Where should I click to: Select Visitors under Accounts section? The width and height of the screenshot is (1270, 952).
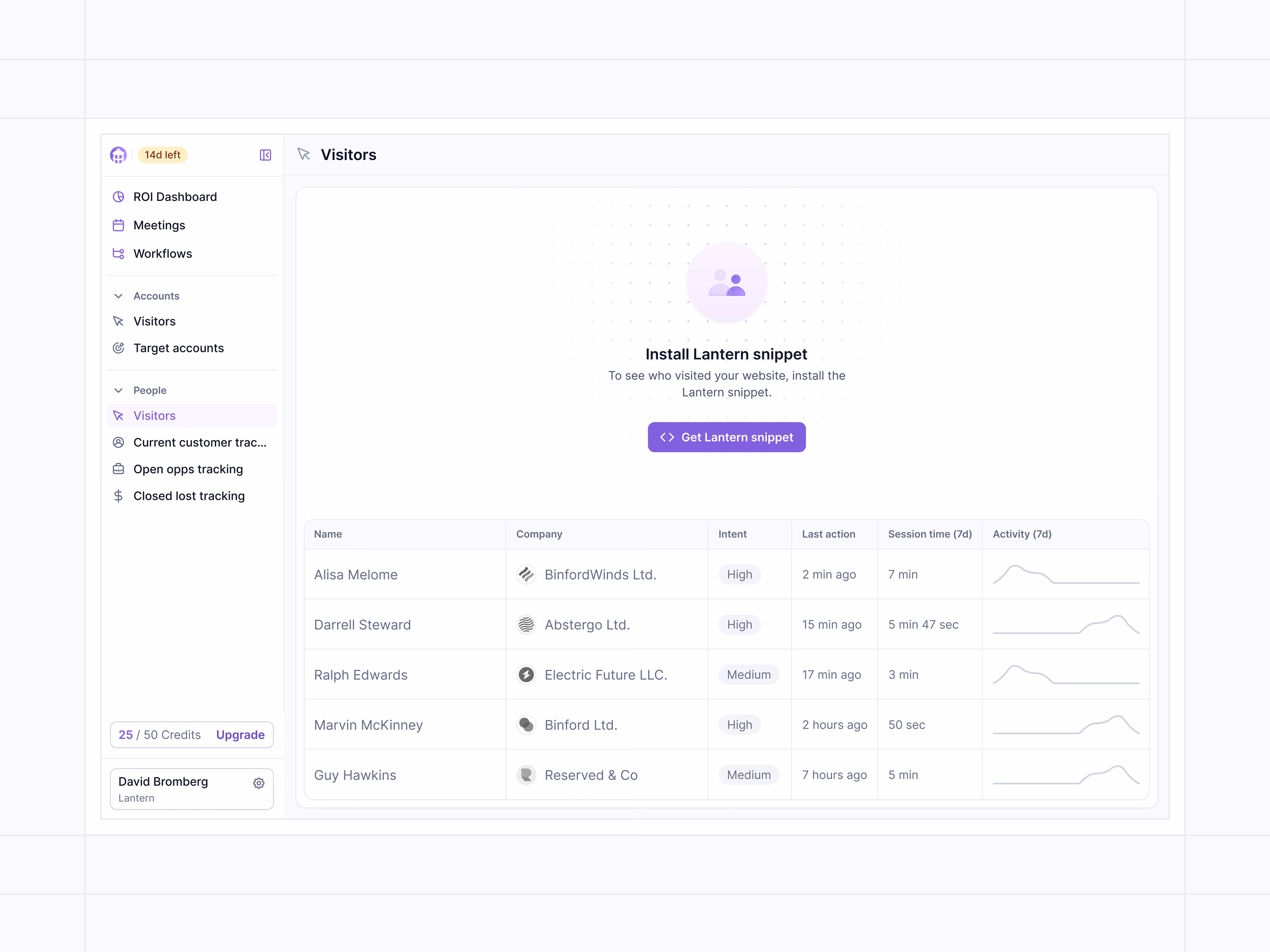click(192, 321)
